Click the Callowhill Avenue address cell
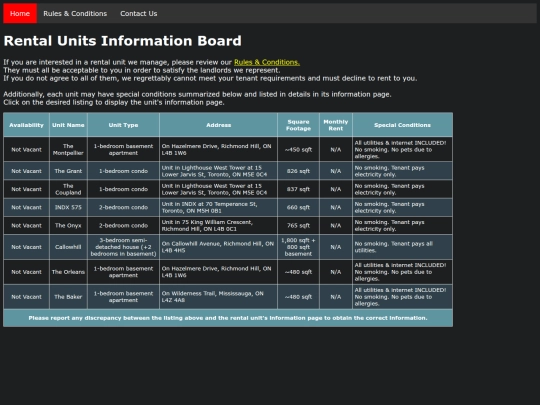Image resolution: width=540 pixels, height=405 pixels. (x=219, y=247)
